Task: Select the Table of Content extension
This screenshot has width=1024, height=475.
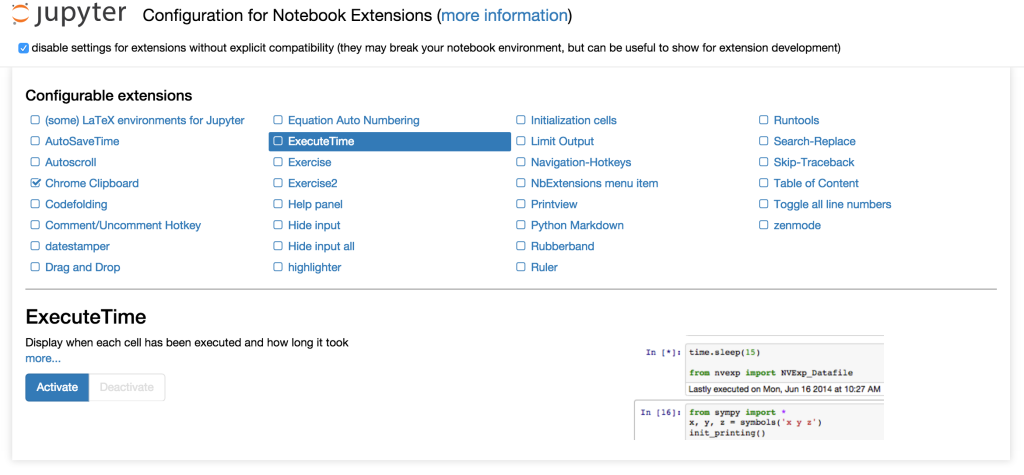Action: (816, 184)
